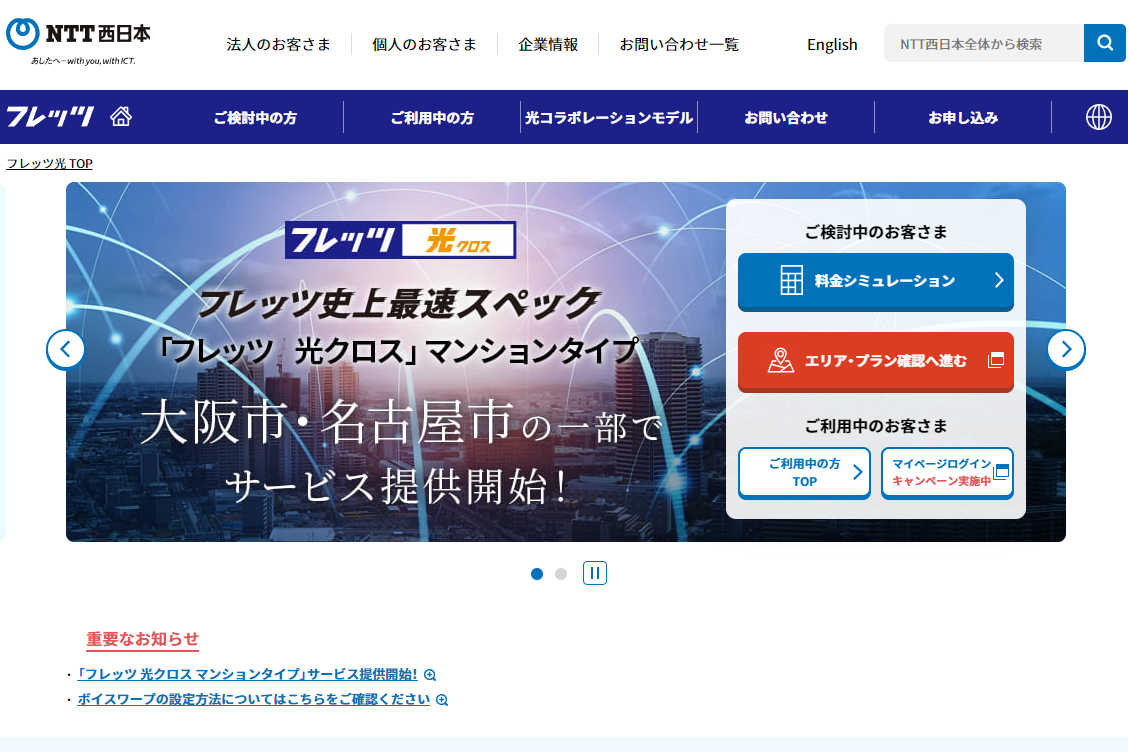Open the お申し込み menu item
Viewport: 1128px width, 752px height.
[962, 116]
